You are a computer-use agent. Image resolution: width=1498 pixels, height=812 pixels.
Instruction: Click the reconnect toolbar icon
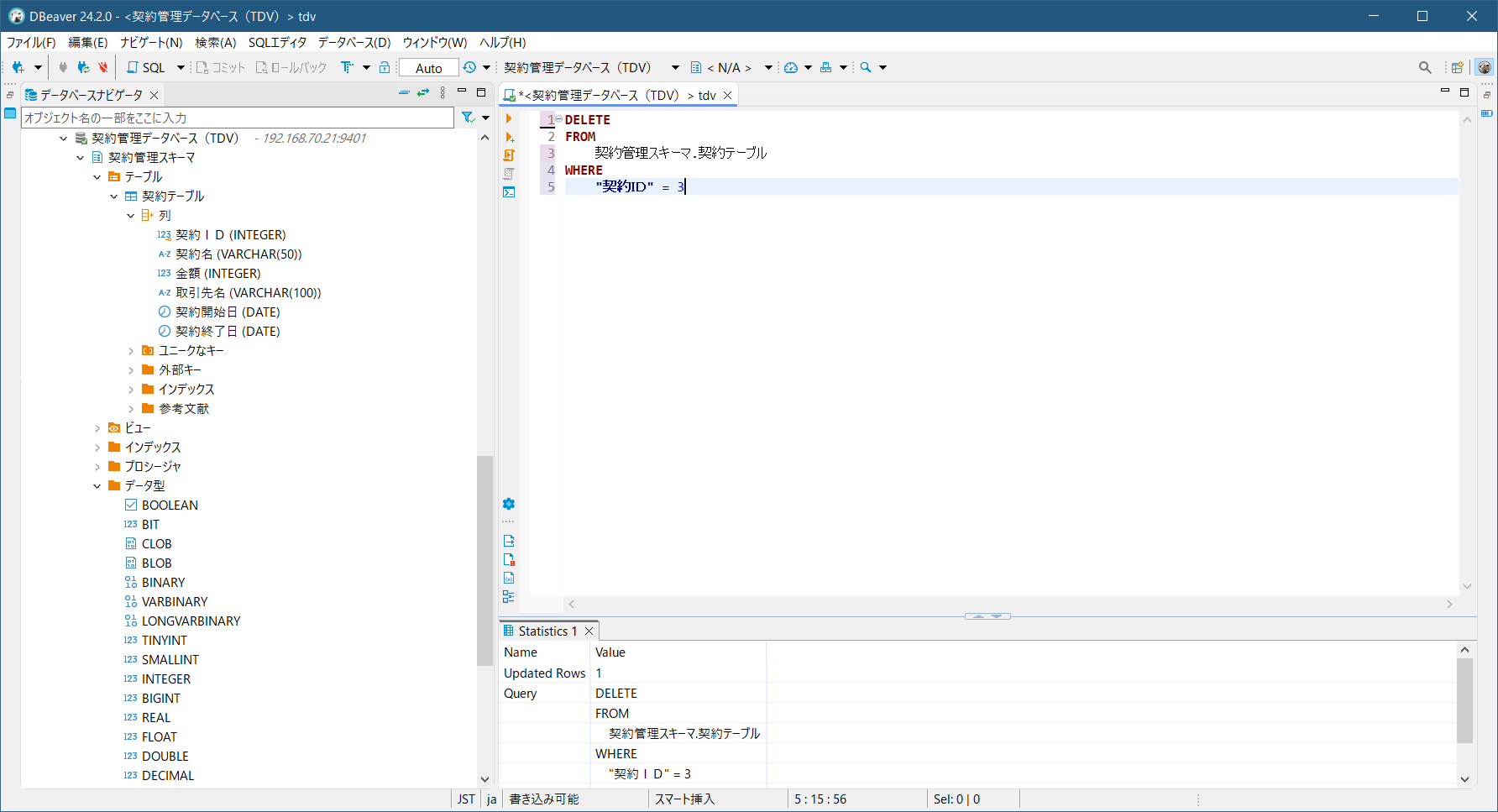pos(83,67)
